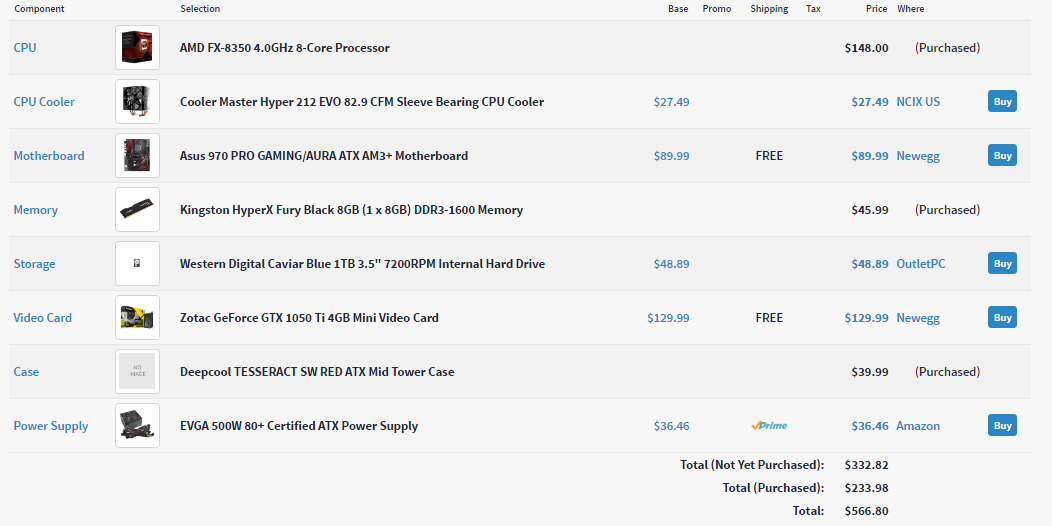Open the Video Card component link
Image resolution: width=1052 pixels, height=526 pixels.
point(42,318)
